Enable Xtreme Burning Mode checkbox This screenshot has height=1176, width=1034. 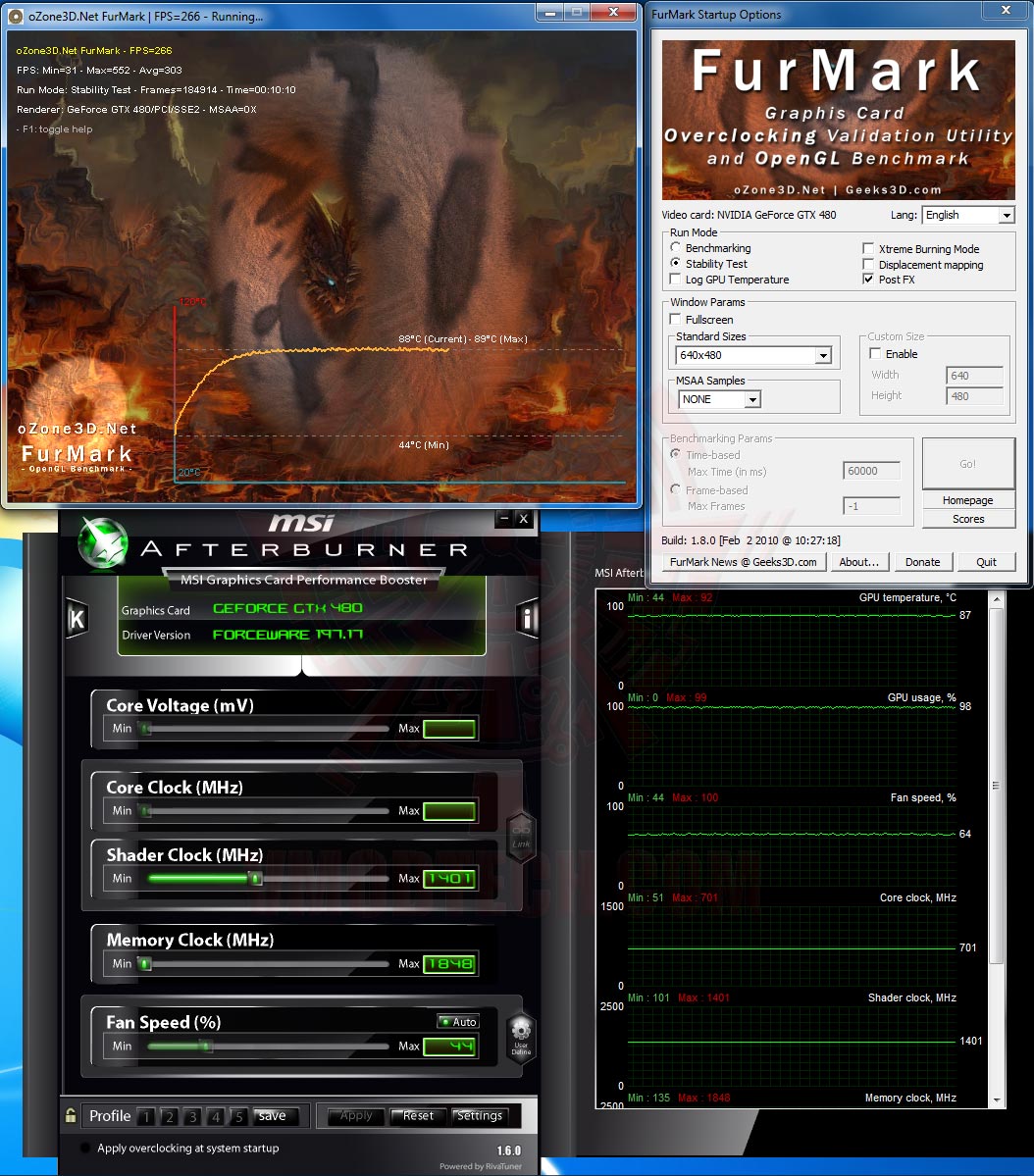tap(868, 248)
